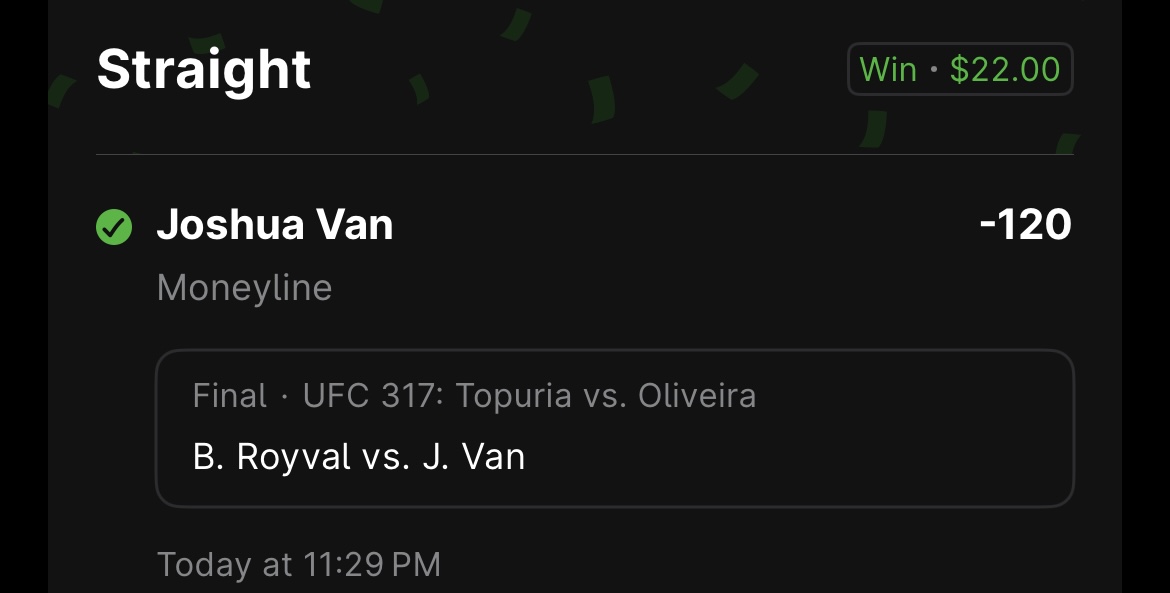Tap the confetti piece right of Straight heading
1170x593 pixels.
coord(419,88)
